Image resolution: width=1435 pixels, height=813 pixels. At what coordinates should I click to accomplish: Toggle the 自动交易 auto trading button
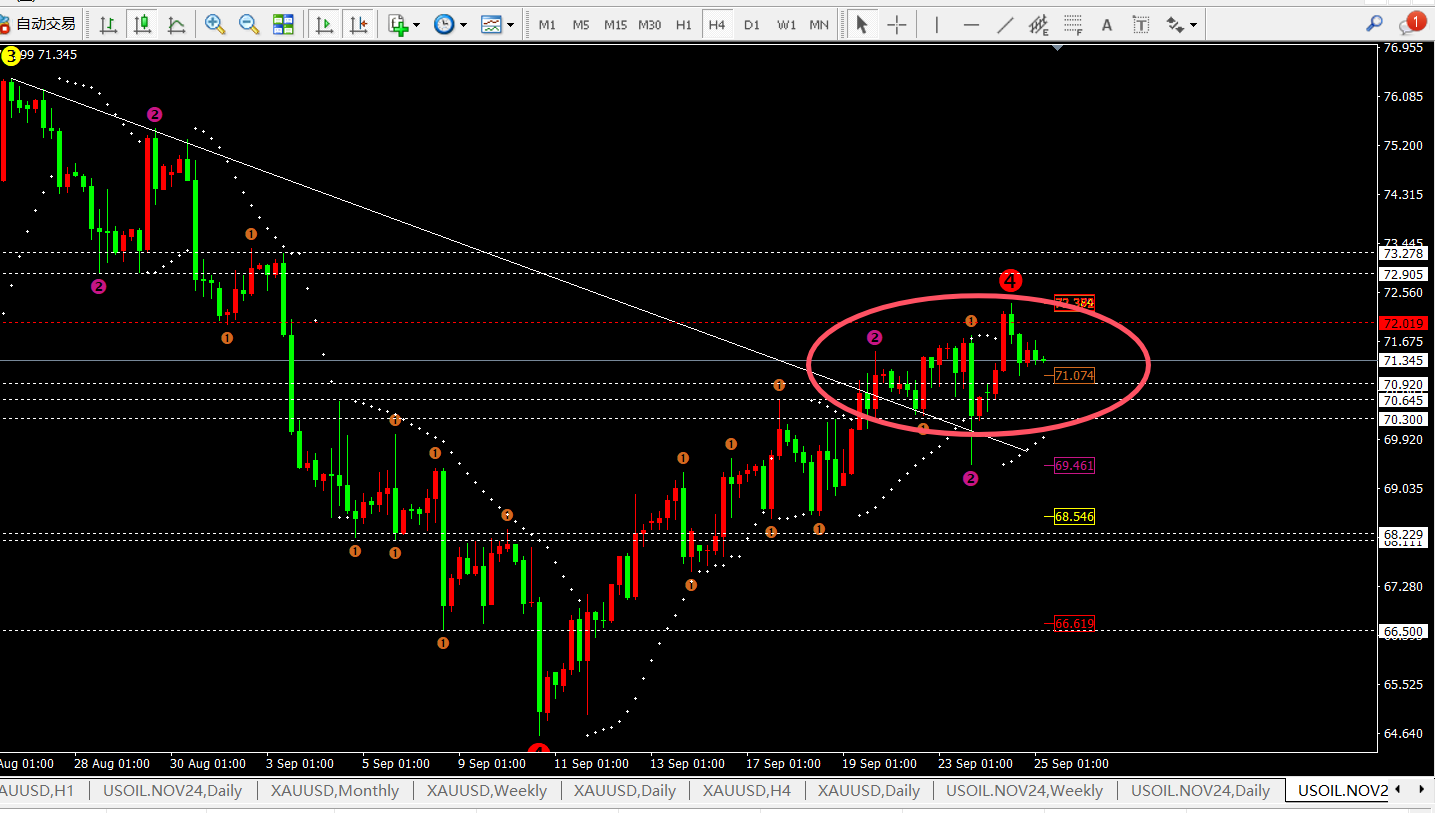click(x=38, y=24)
